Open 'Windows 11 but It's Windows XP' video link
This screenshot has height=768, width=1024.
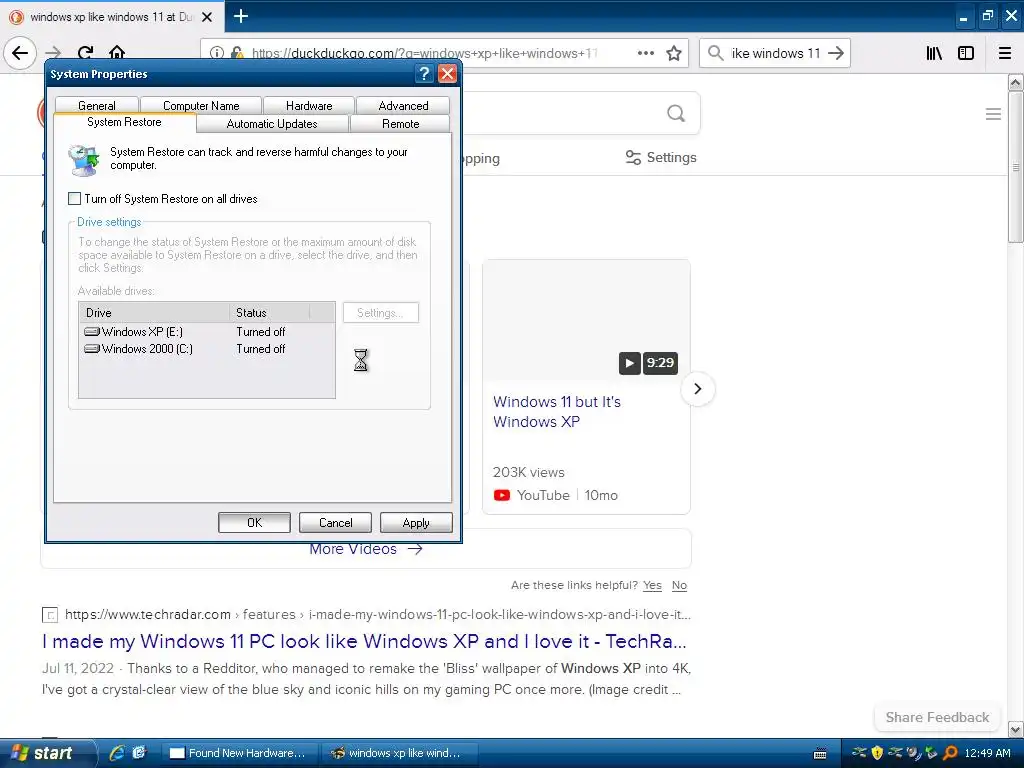click(x=556, y=411)
